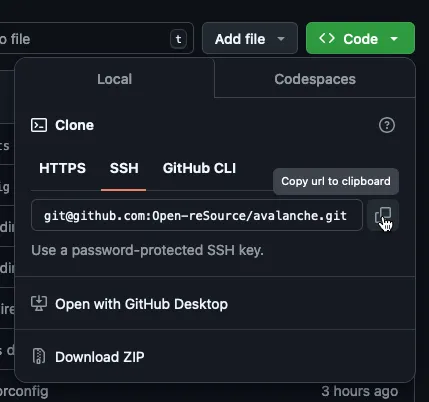Click the Use a password-protected SSH key text

(x=147, y=250)
